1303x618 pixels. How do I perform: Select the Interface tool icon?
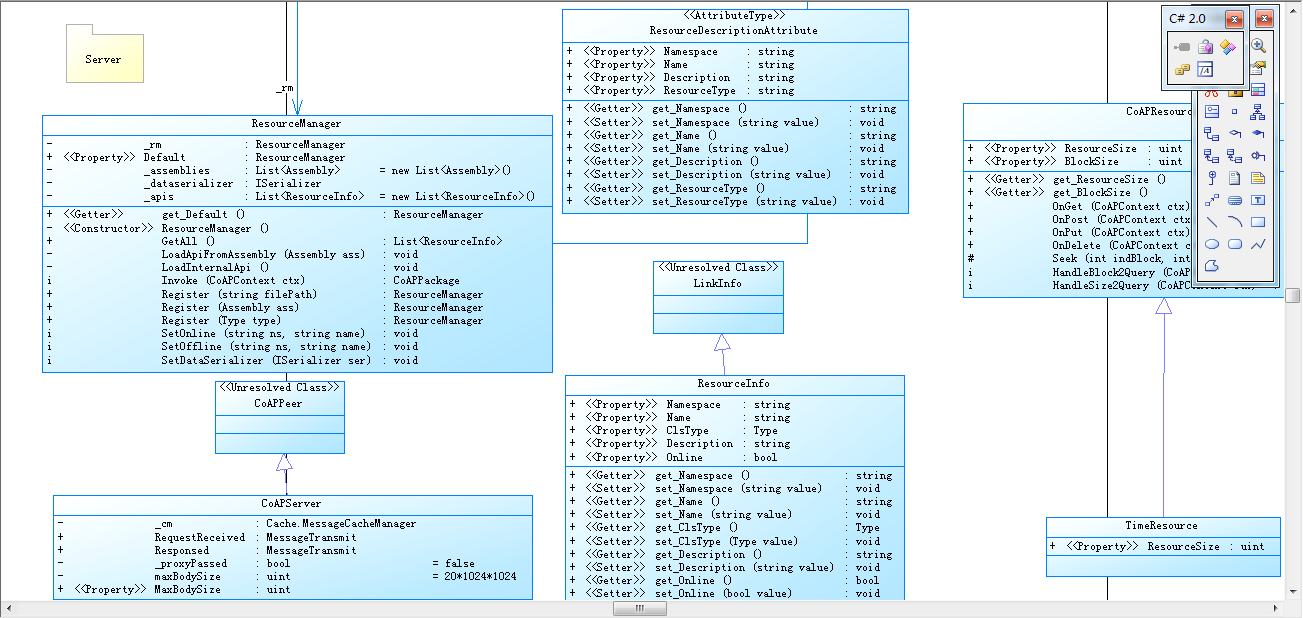pos(1211,111)
